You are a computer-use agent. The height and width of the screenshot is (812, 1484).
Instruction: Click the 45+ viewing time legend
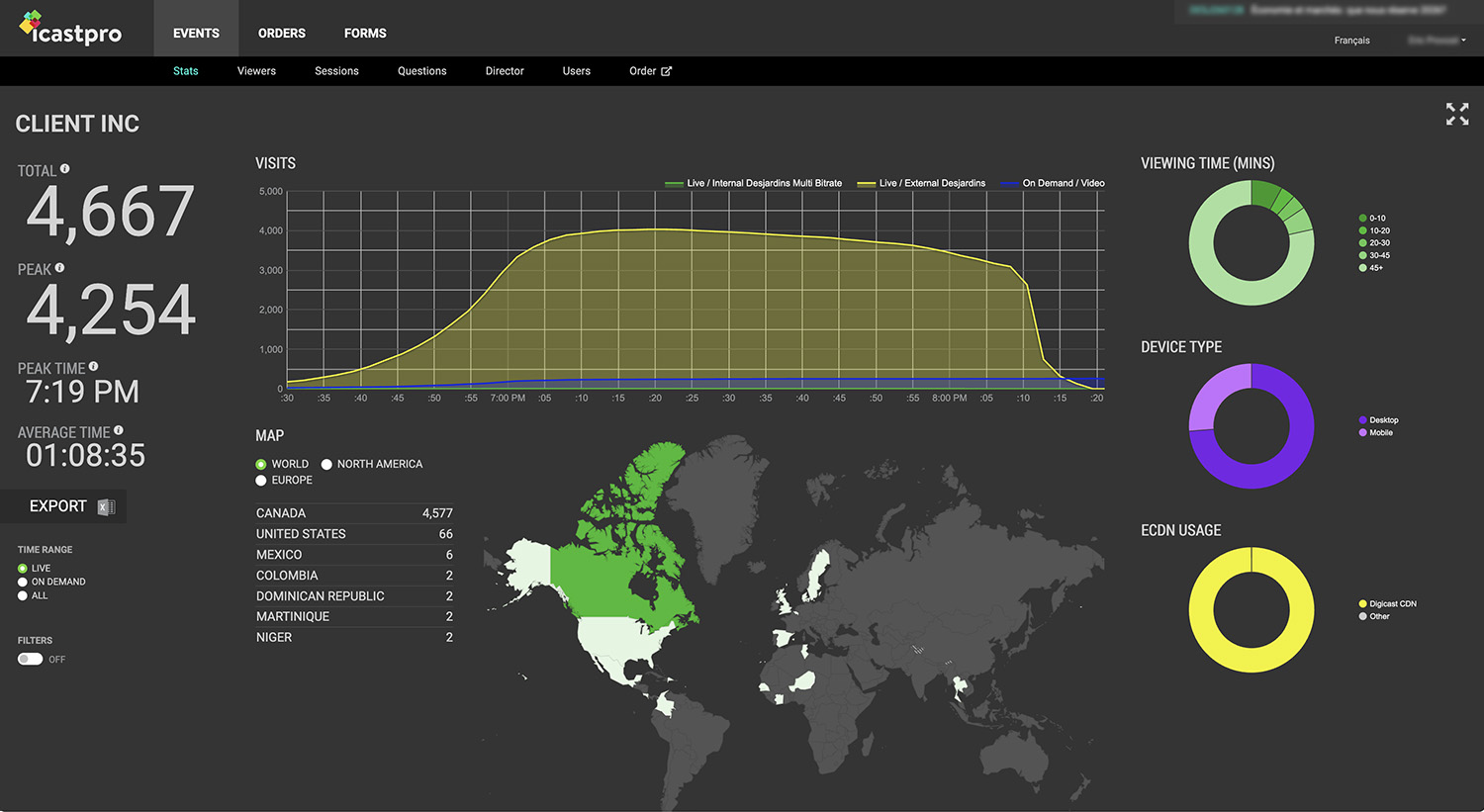click(x=1371, y=268)
